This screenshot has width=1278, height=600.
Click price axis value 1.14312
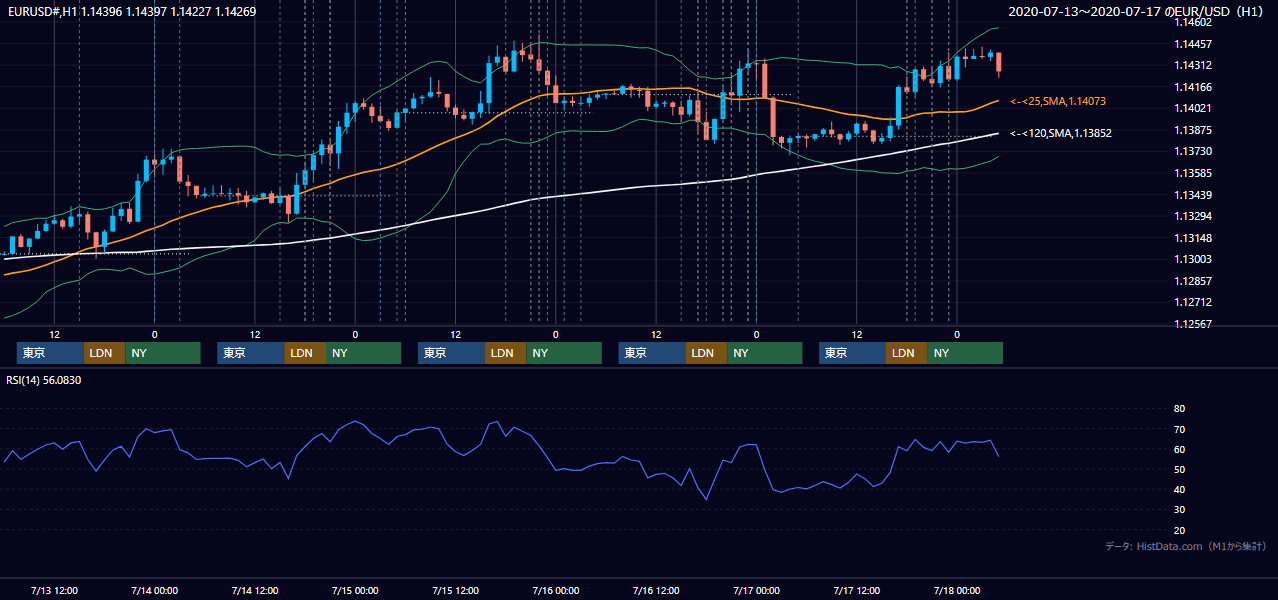1192,65
